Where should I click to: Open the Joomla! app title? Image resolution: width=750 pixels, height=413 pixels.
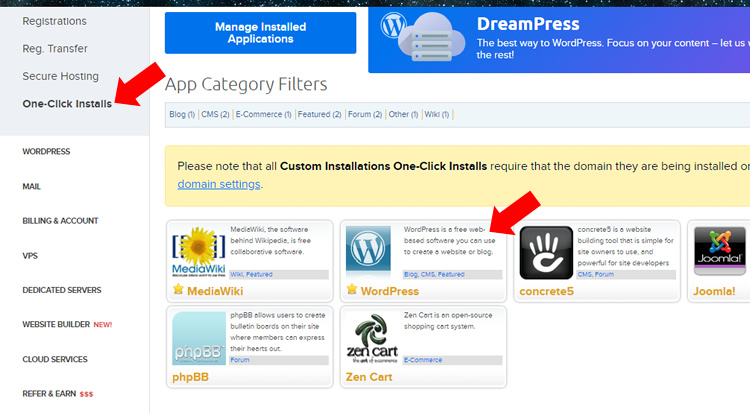click(x=714, y=291)
